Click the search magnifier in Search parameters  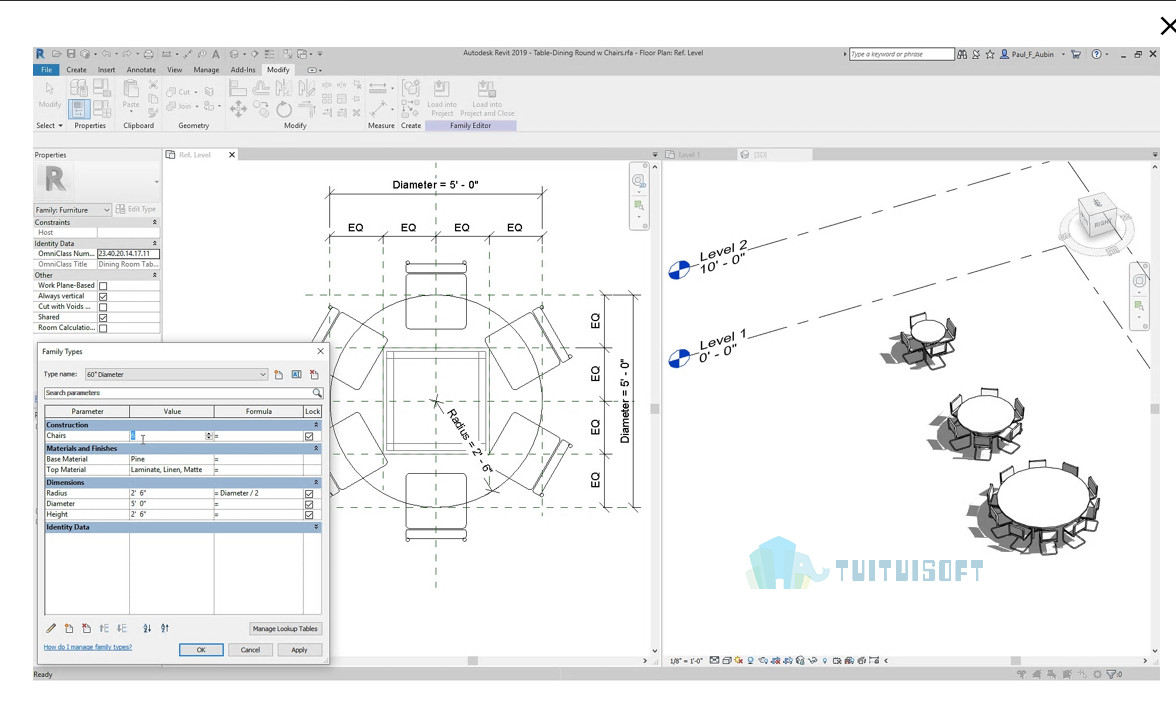317,393
